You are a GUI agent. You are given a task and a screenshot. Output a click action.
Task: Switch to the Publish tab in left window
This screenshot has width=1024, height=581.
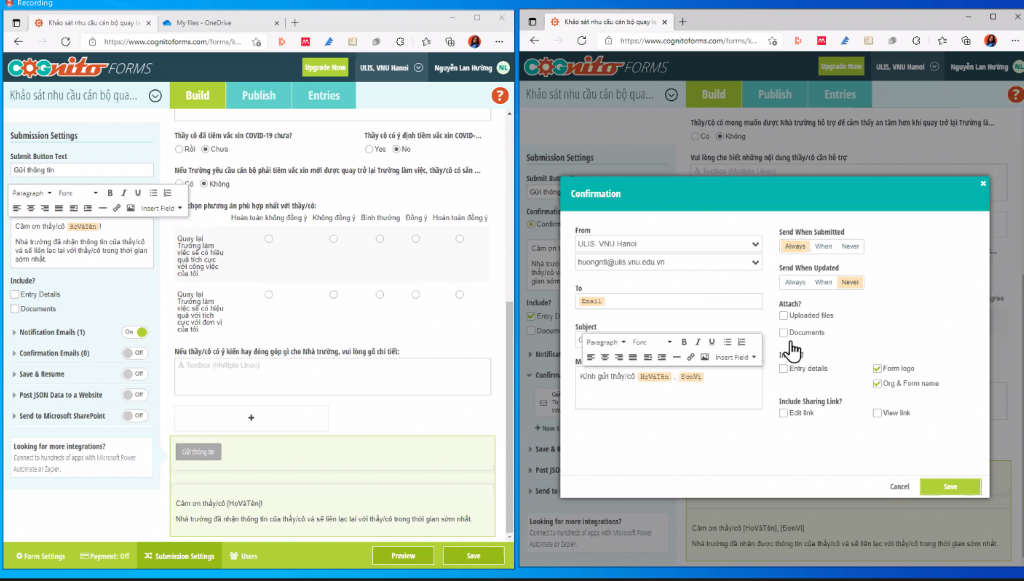[x=259, y=95]
